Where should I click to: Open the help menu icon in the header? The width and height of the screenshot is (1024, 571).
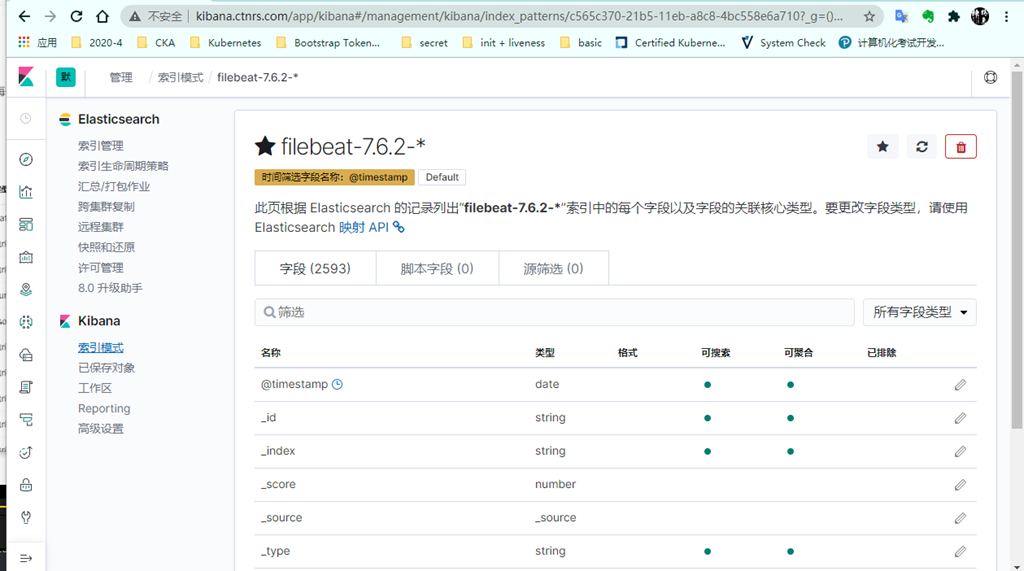pyautogui.click(x=990, y=78)
